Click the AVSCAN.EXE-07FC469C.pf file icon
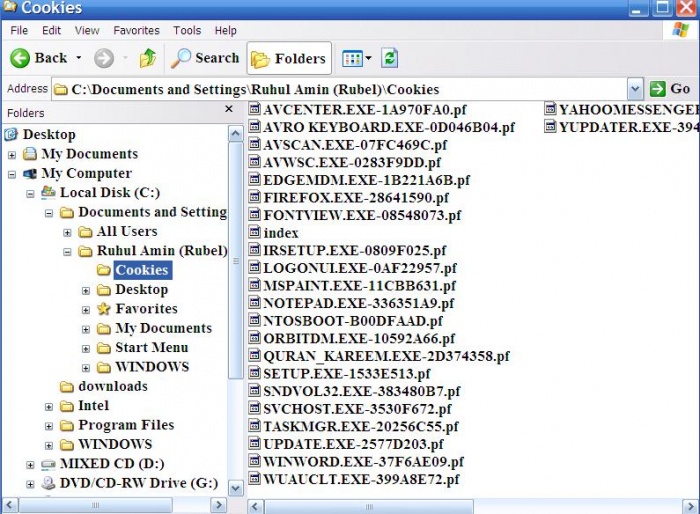The width and height of the screenshot is (700, 514). pyautogui.click(x=254, y=144)
